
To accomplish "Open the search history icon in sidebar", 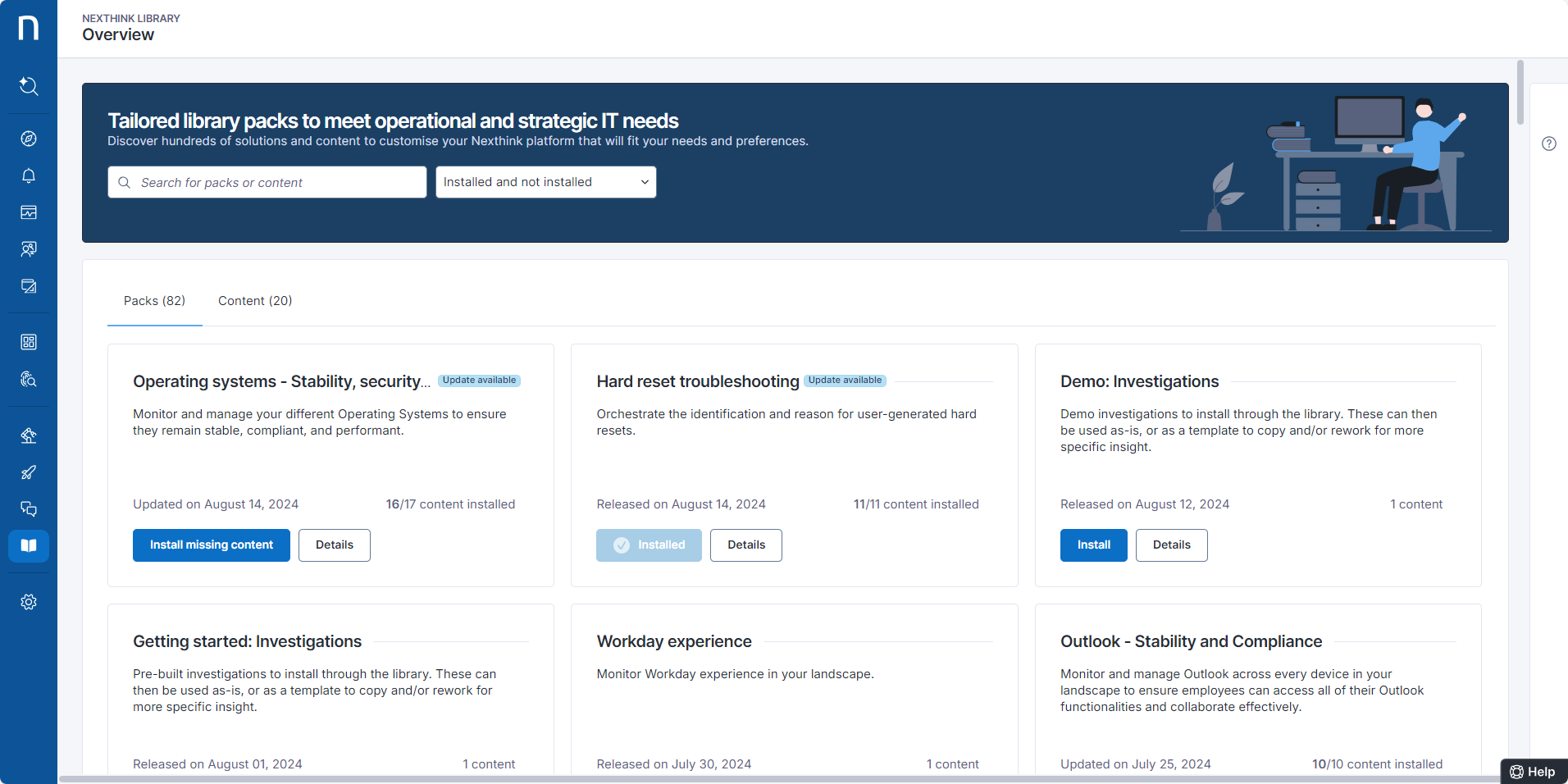I will point(29,86).
